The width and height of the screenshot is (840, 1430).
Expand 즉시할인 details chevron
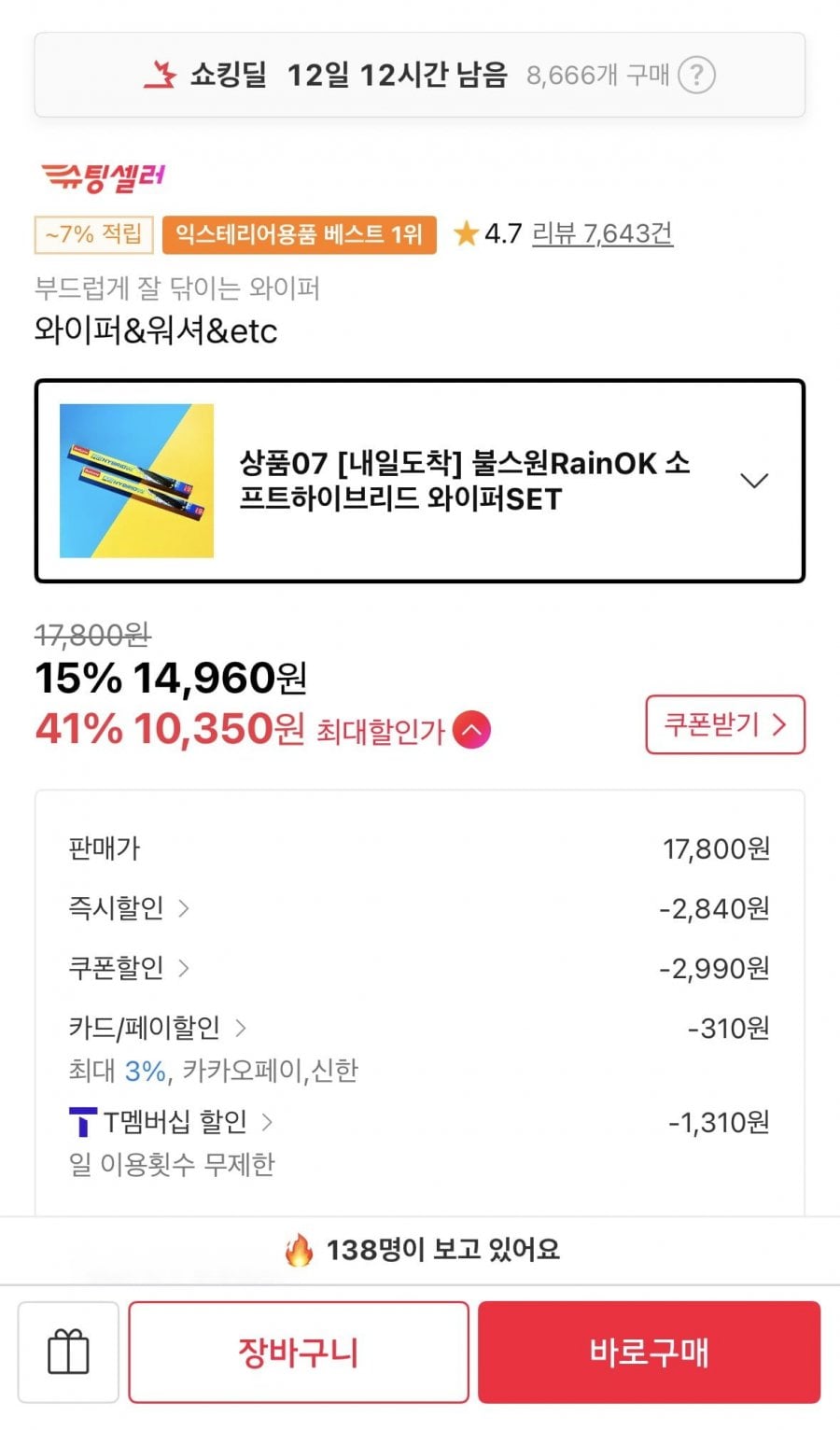point(184,907)
